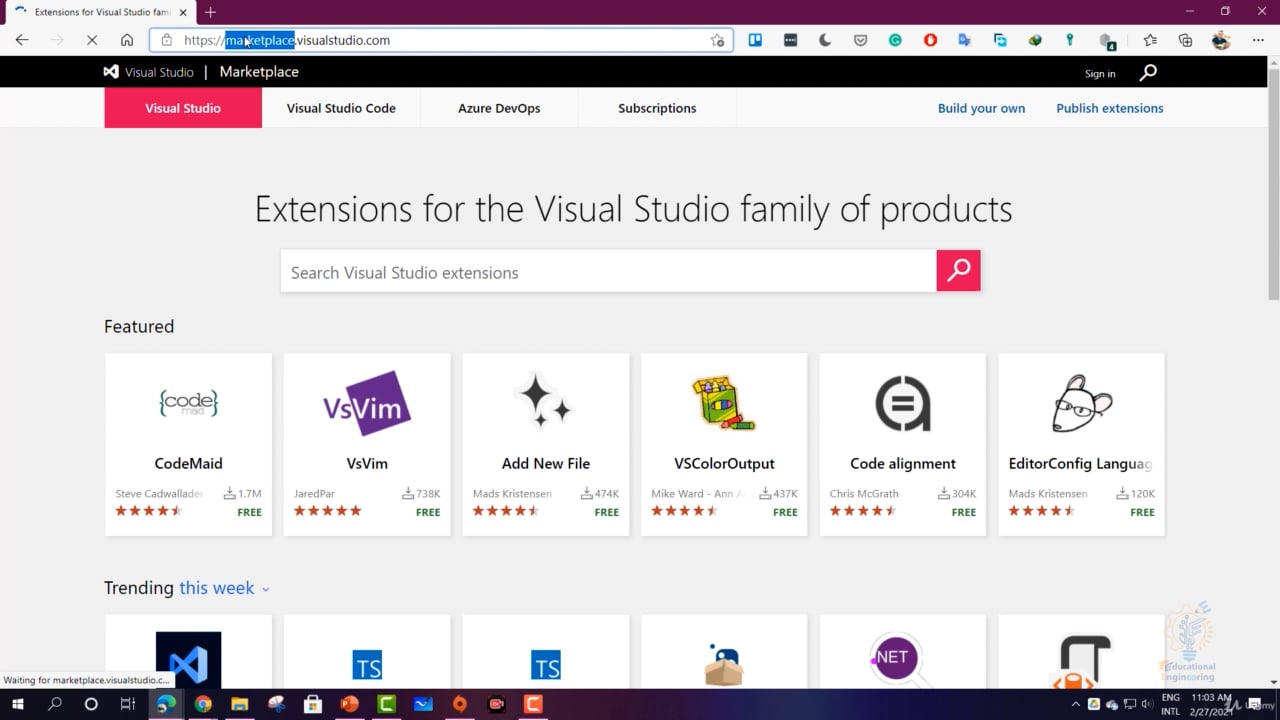Image resolution: width=1280 pixels, height=720 pixels.
Task: Click the Build your own link
Action: pos(981,108)
